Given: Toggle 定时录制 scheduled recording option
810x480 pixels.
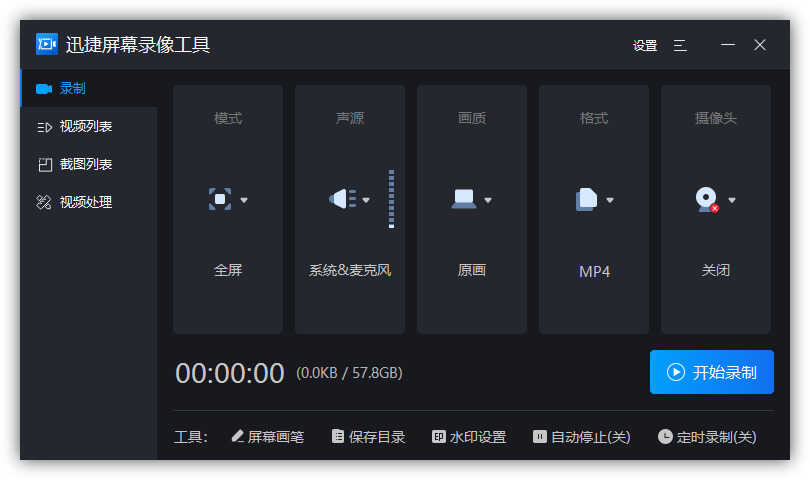Looking at the screenshot, I should [707, 437].
